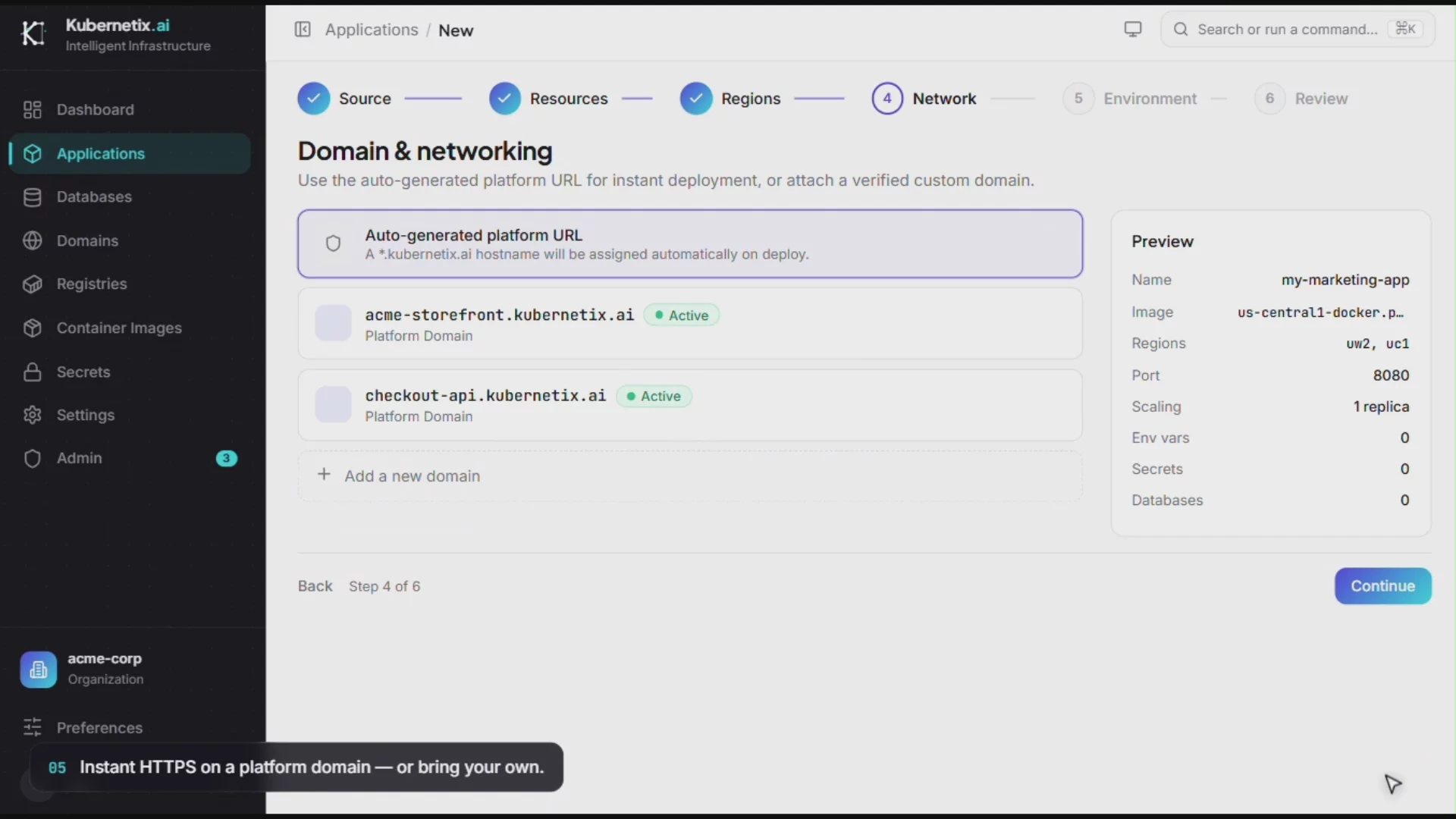The height and width of the screenshot is (819, 1456).
Task: Go to Databases in the sidebar
Action: tap(130, 197)
